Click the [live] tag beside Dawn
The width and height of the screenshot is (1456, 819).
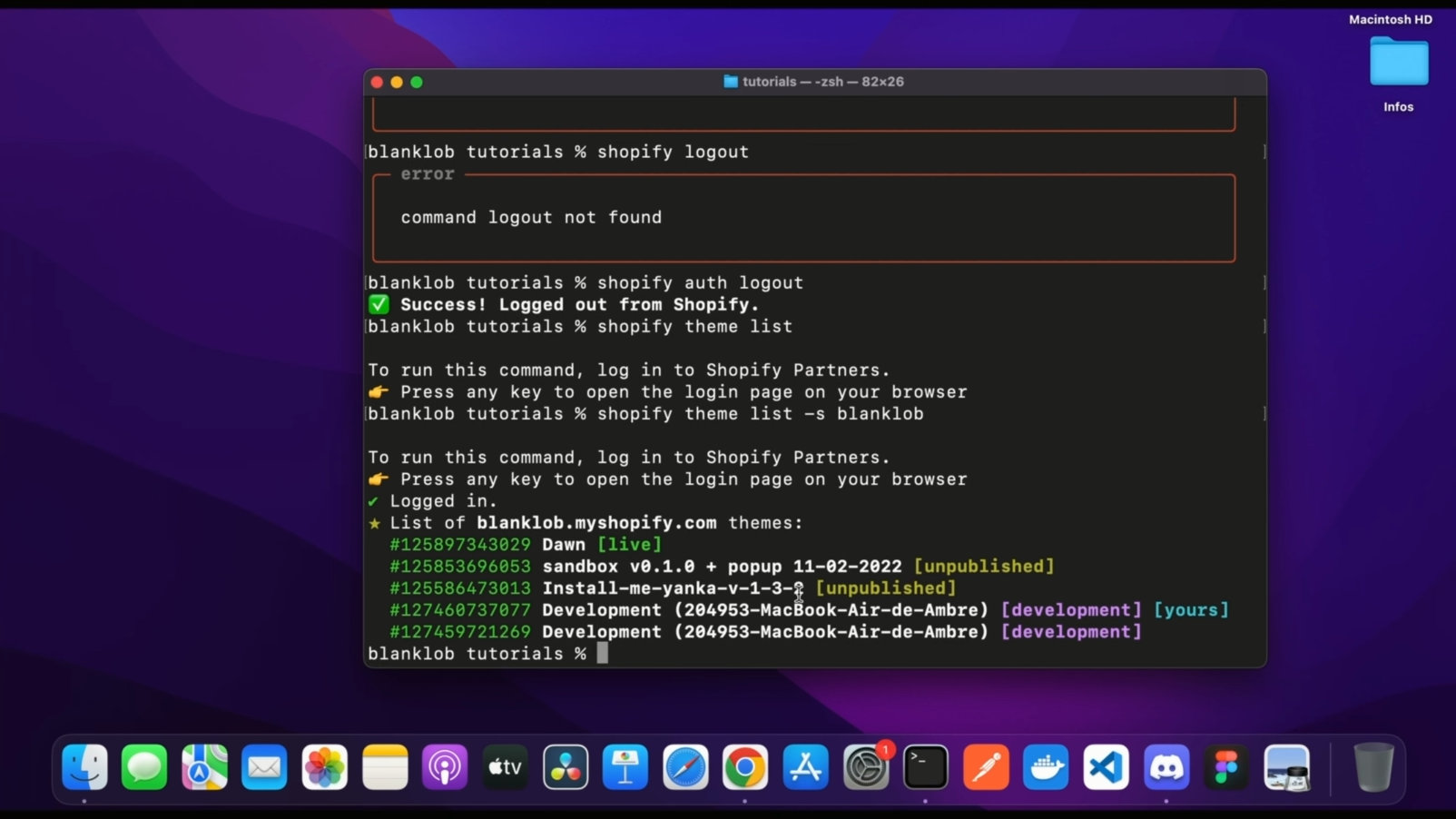tap(629, 545)
